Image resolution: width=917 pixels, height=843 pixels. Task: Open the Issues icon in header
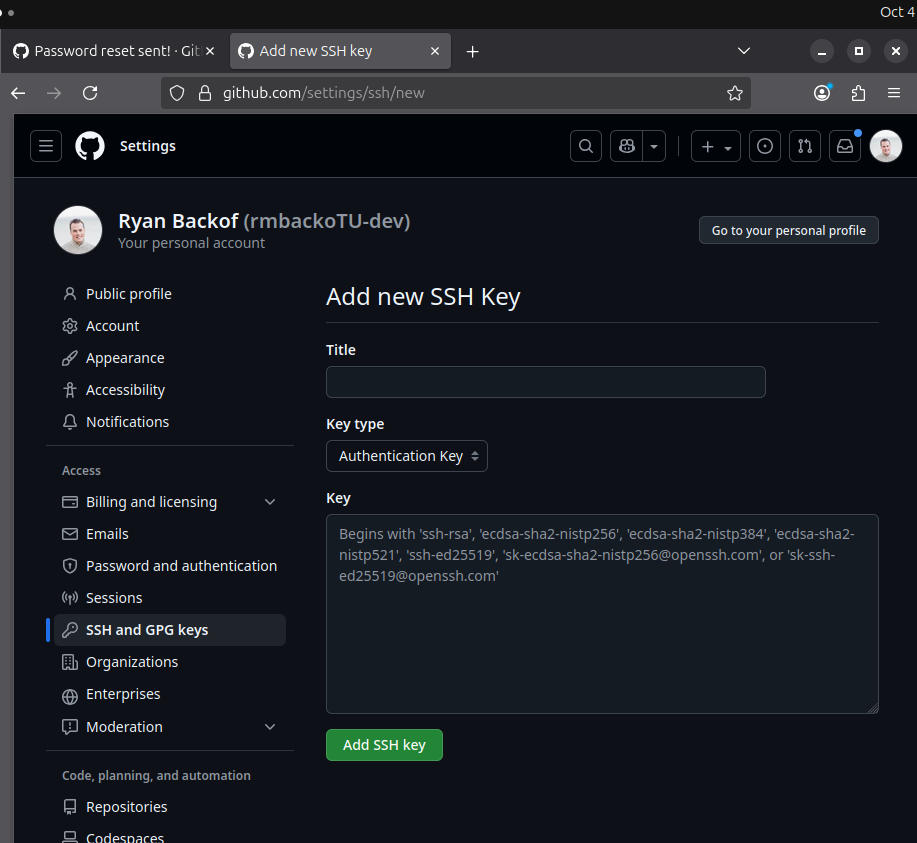[765, 146]
